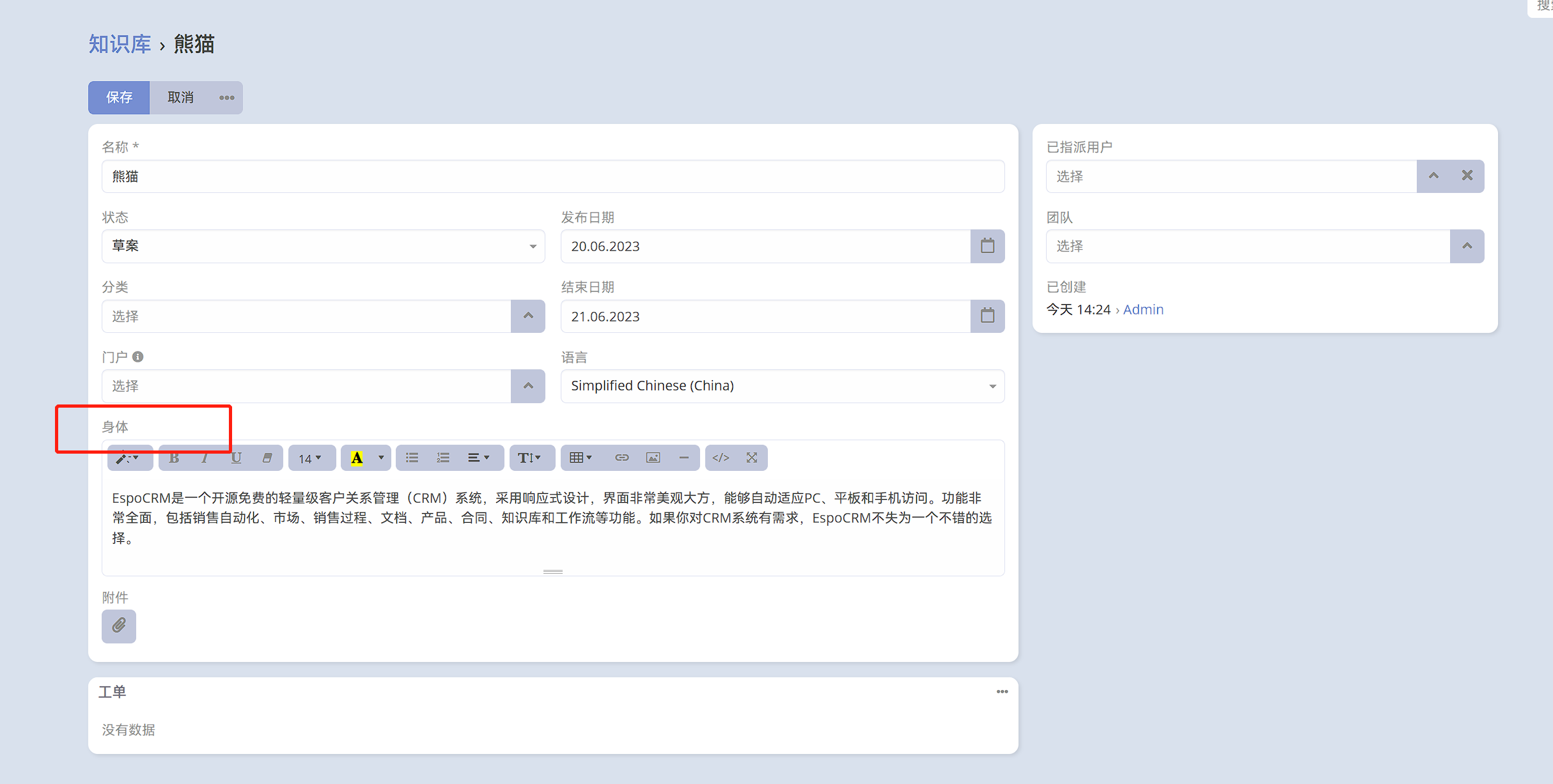Open calendar for 发布日期 field
This screenshot has width=1553, height=784.
(x=988, y=246)
